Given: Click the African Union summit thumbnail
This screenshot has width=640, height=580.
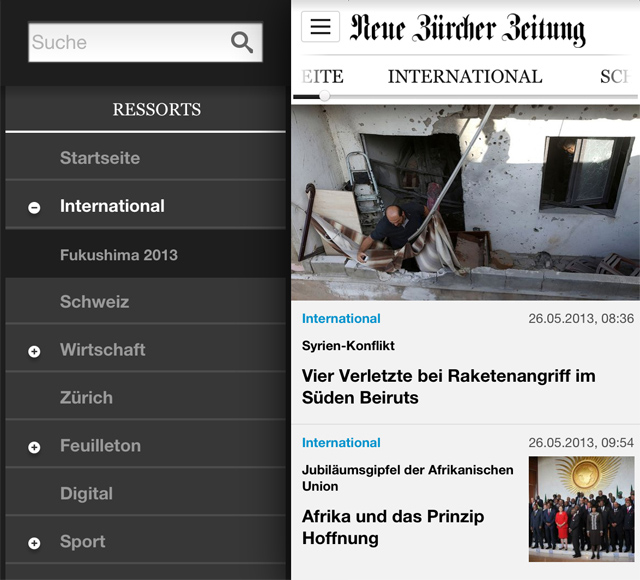Looking at the screenshot, I should click(581, 509).
